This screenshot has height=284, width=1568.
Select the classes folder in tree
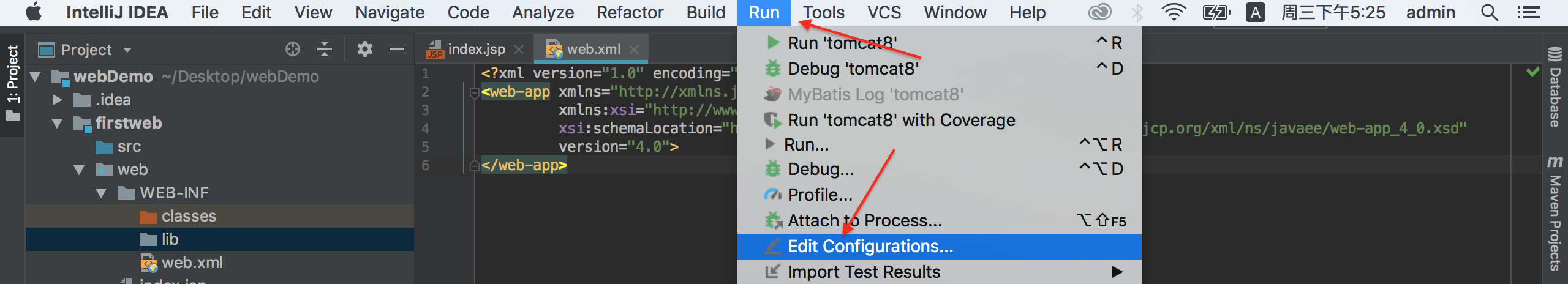click(189, 217)
